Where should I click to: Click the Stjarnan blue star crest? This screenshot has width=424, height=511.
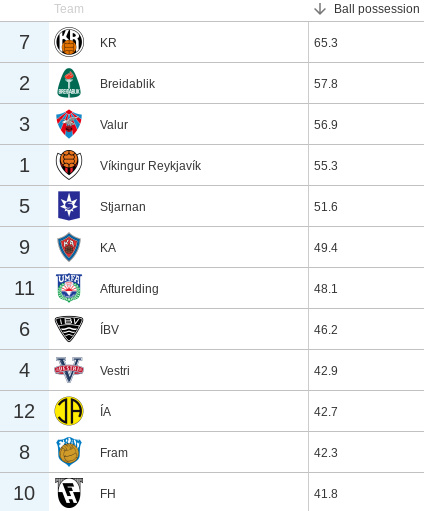[x=69, y=206]
